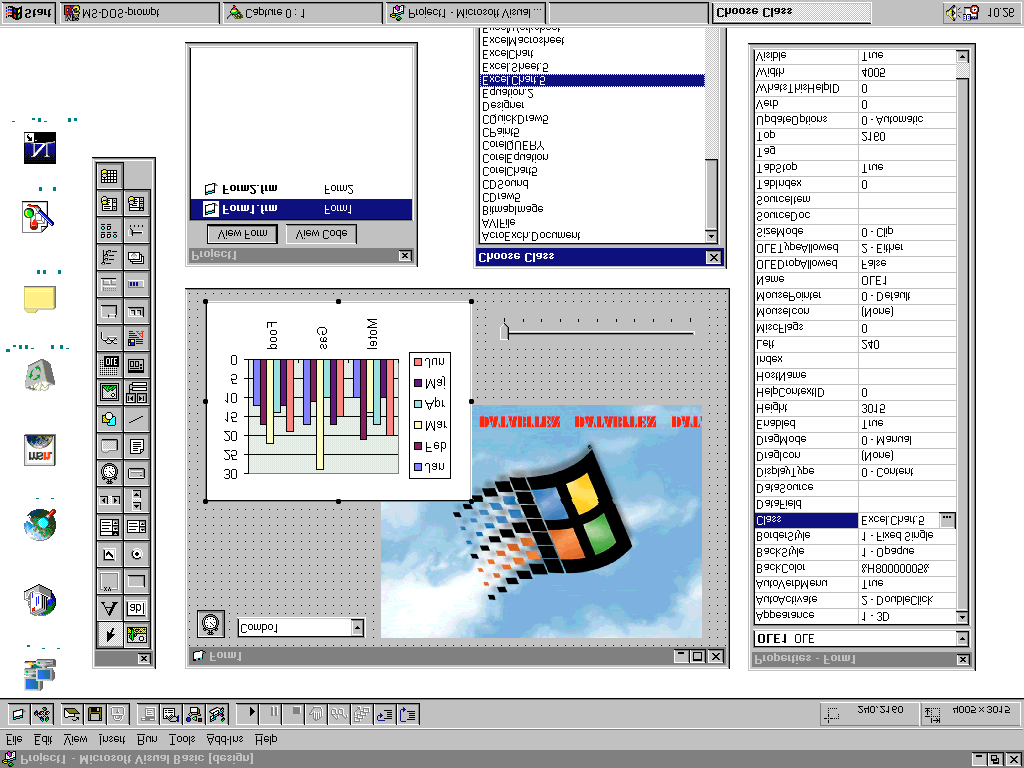Open the Add-Ins menu
This screenshot has height=768, width=1024.
[225, 739]
